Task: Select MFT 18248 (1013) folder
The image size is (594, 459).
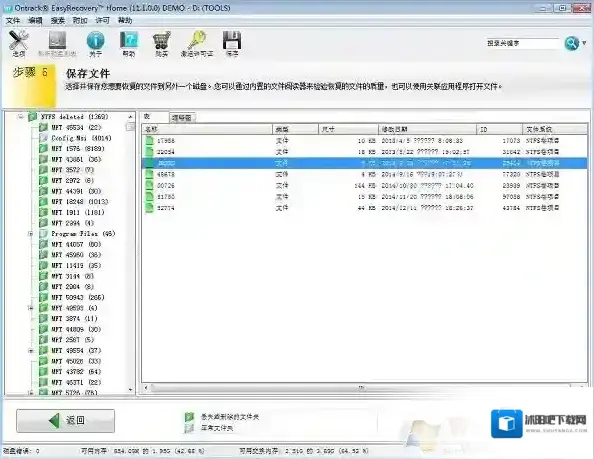Action: 80,201
